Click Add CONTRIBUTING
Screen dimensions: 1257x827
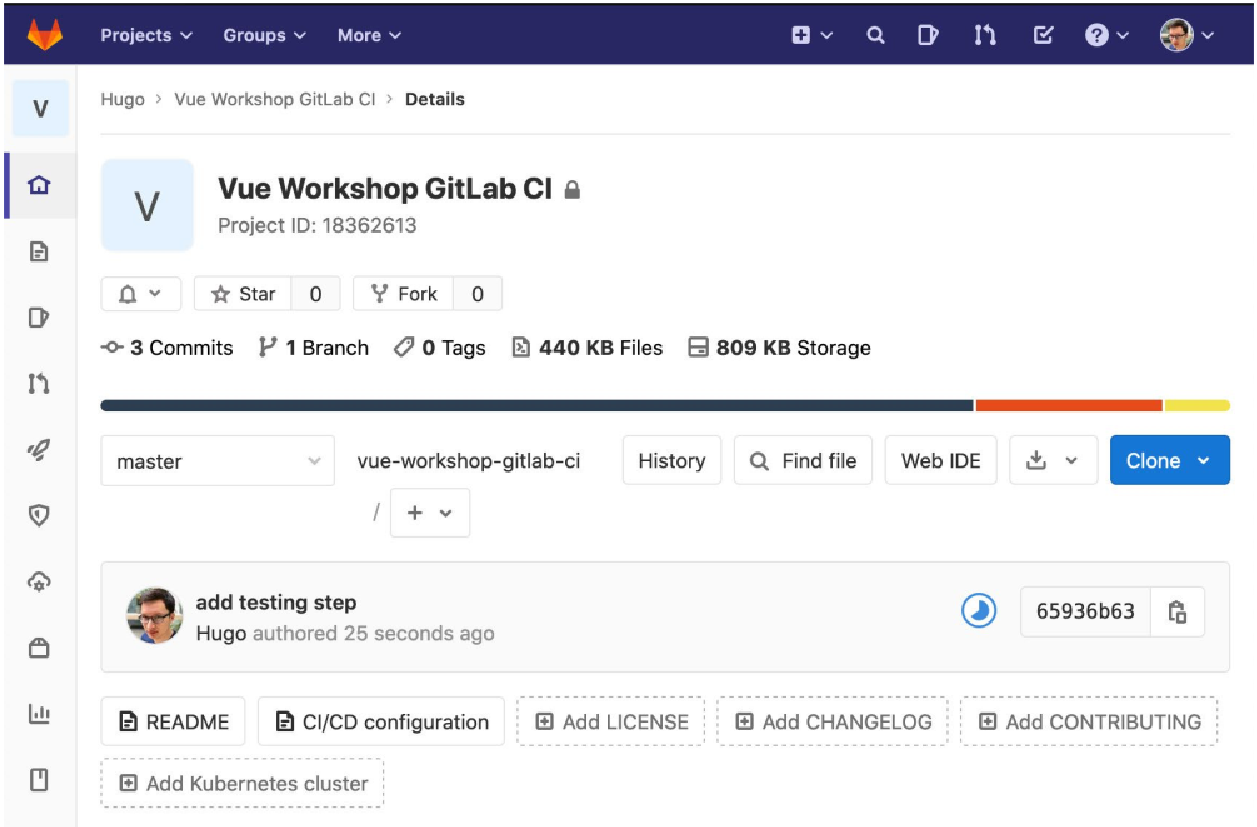(1089, 721)
